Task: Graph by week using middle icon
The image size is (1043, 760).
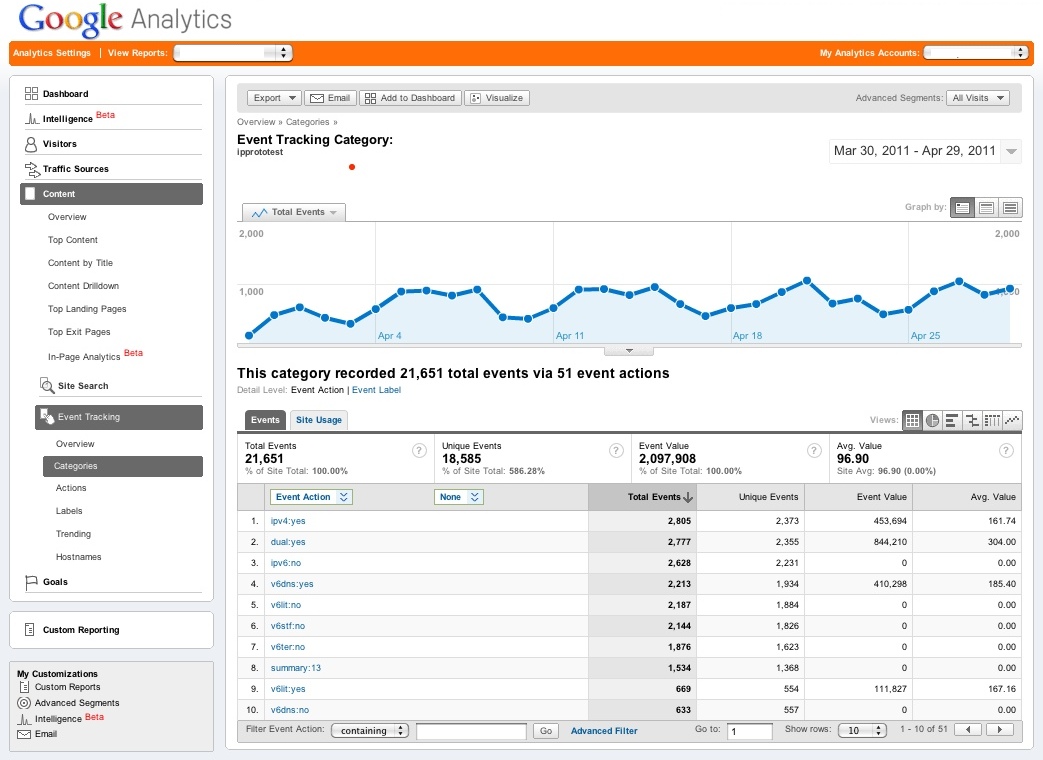Action: pos(986,208)
